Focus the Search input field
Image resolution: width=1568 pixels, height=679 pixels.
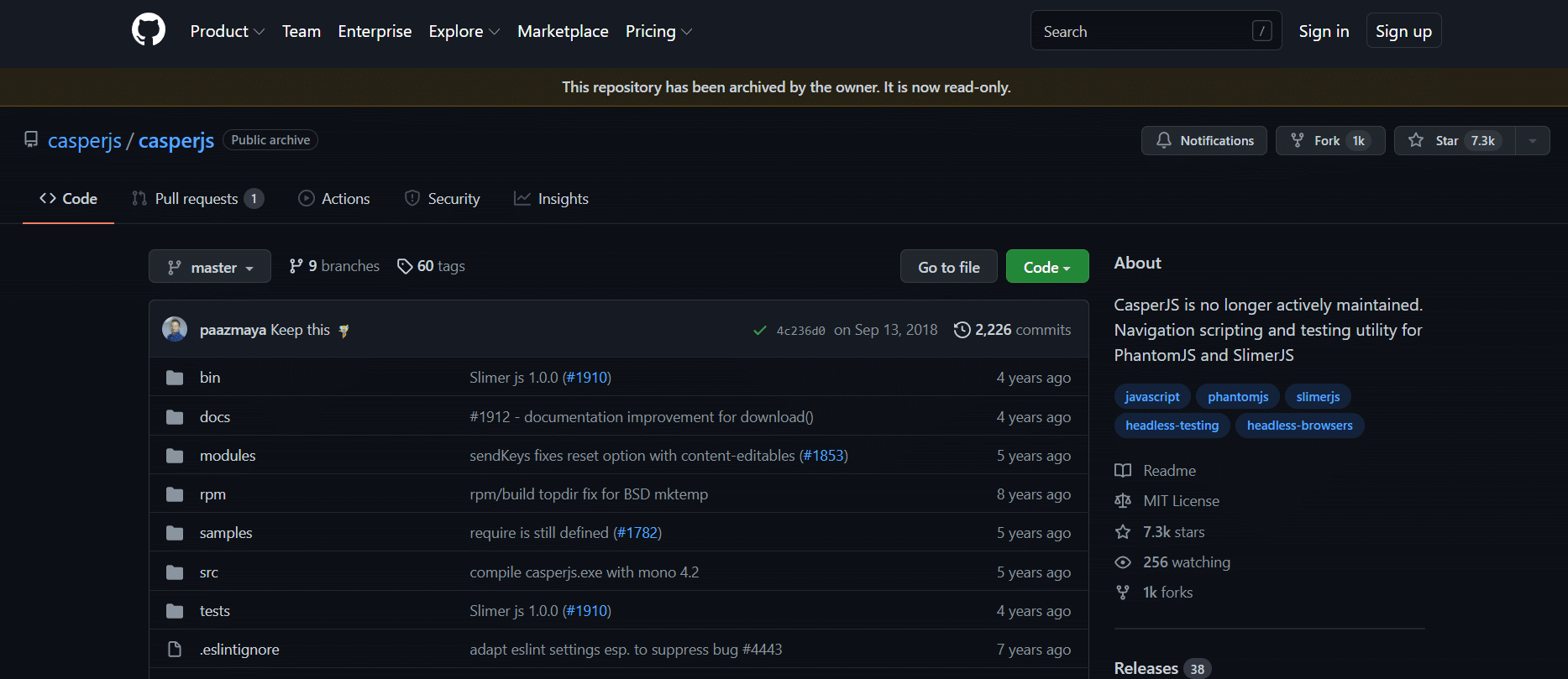tap(1156, 31)
